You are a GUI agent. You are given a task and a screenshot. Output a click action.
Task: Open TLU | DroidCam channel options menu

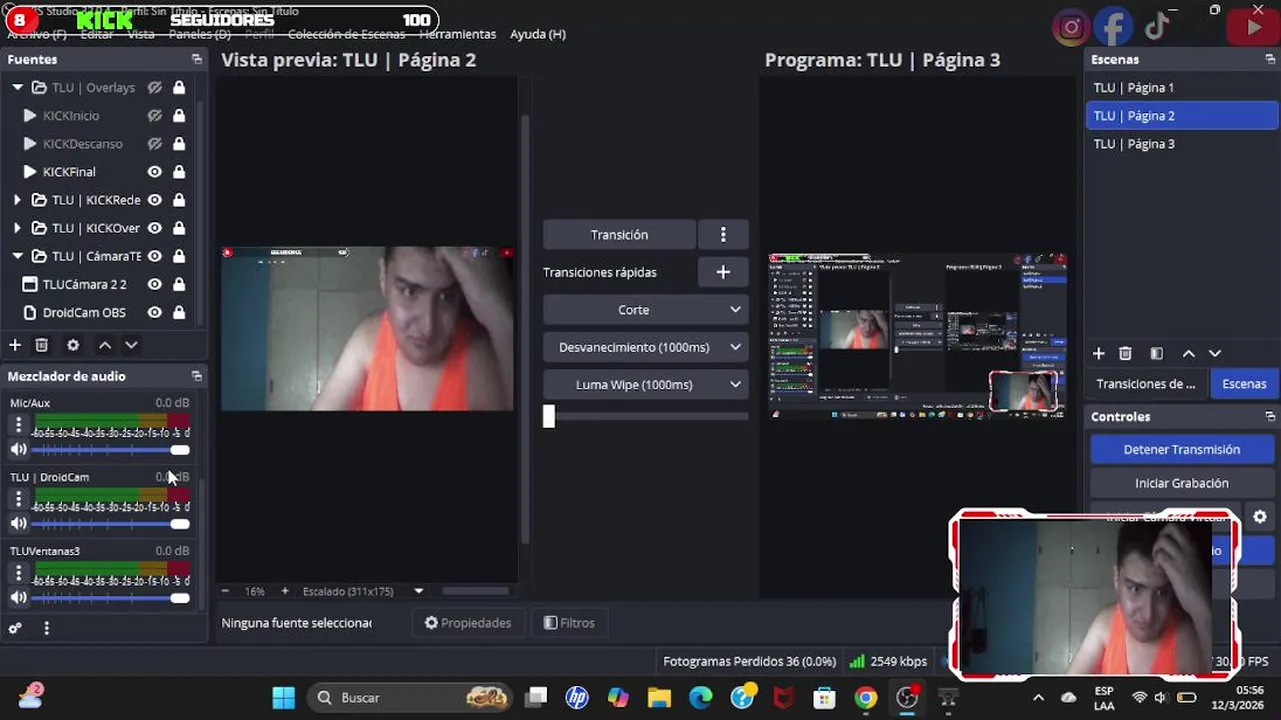click(18, 499)
